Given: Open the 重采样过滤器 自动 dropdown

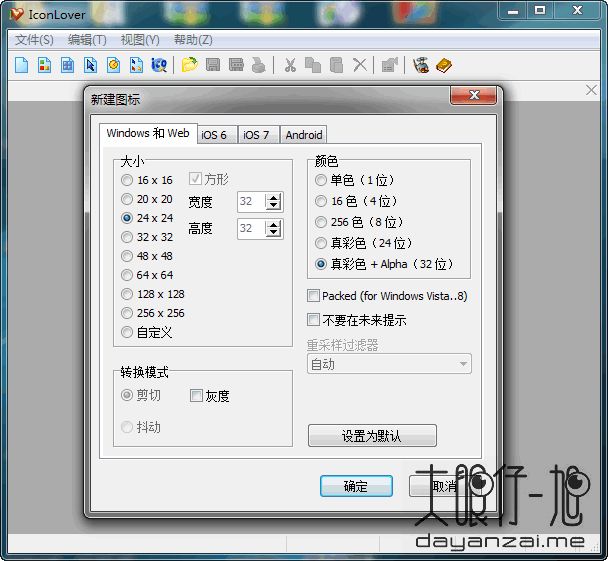Looking at the screenshot, I should 389,364.
